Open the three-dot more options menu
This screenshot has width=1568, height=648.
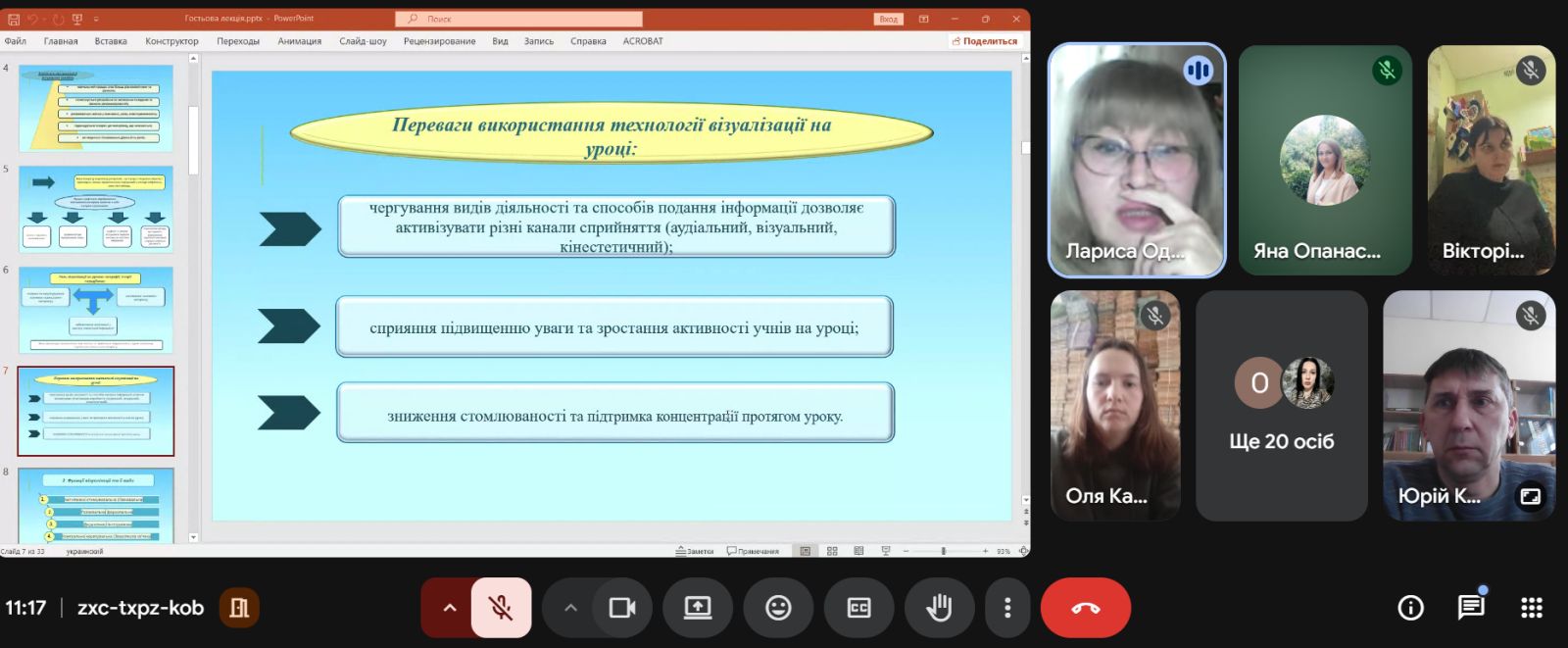[1006, 608]
